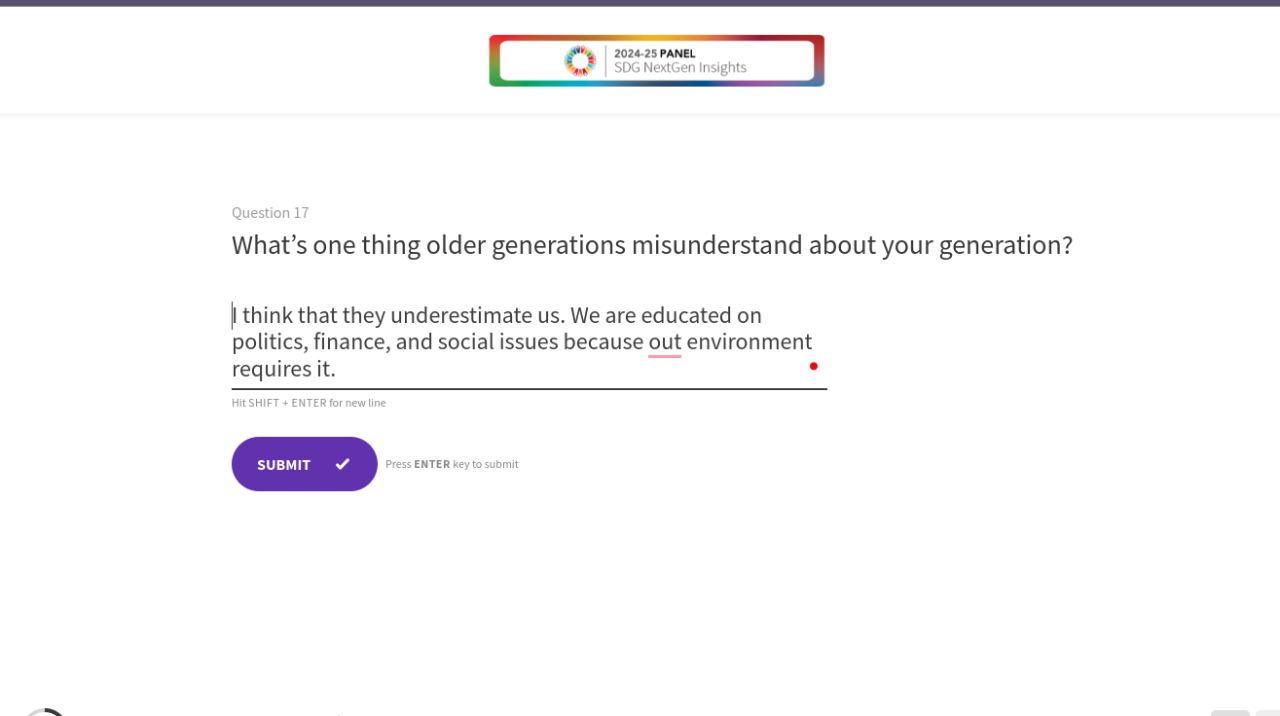Click the "Press ENTER key to submit" hint
The image size is (1280, 716).
pyautogui.click(x=452, y=464)
